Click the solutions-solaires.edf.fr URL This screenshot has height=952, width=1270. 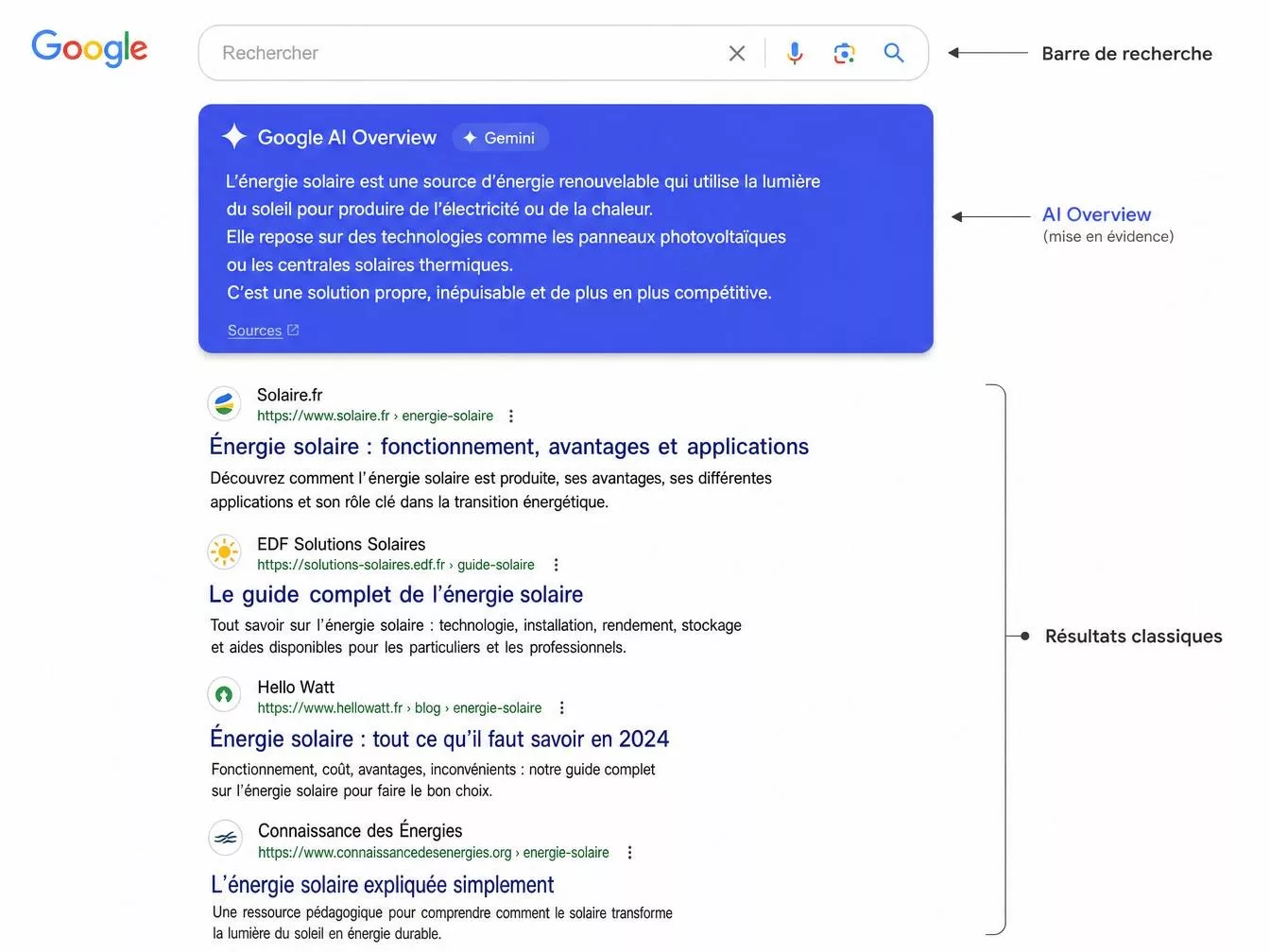point(395,565)
